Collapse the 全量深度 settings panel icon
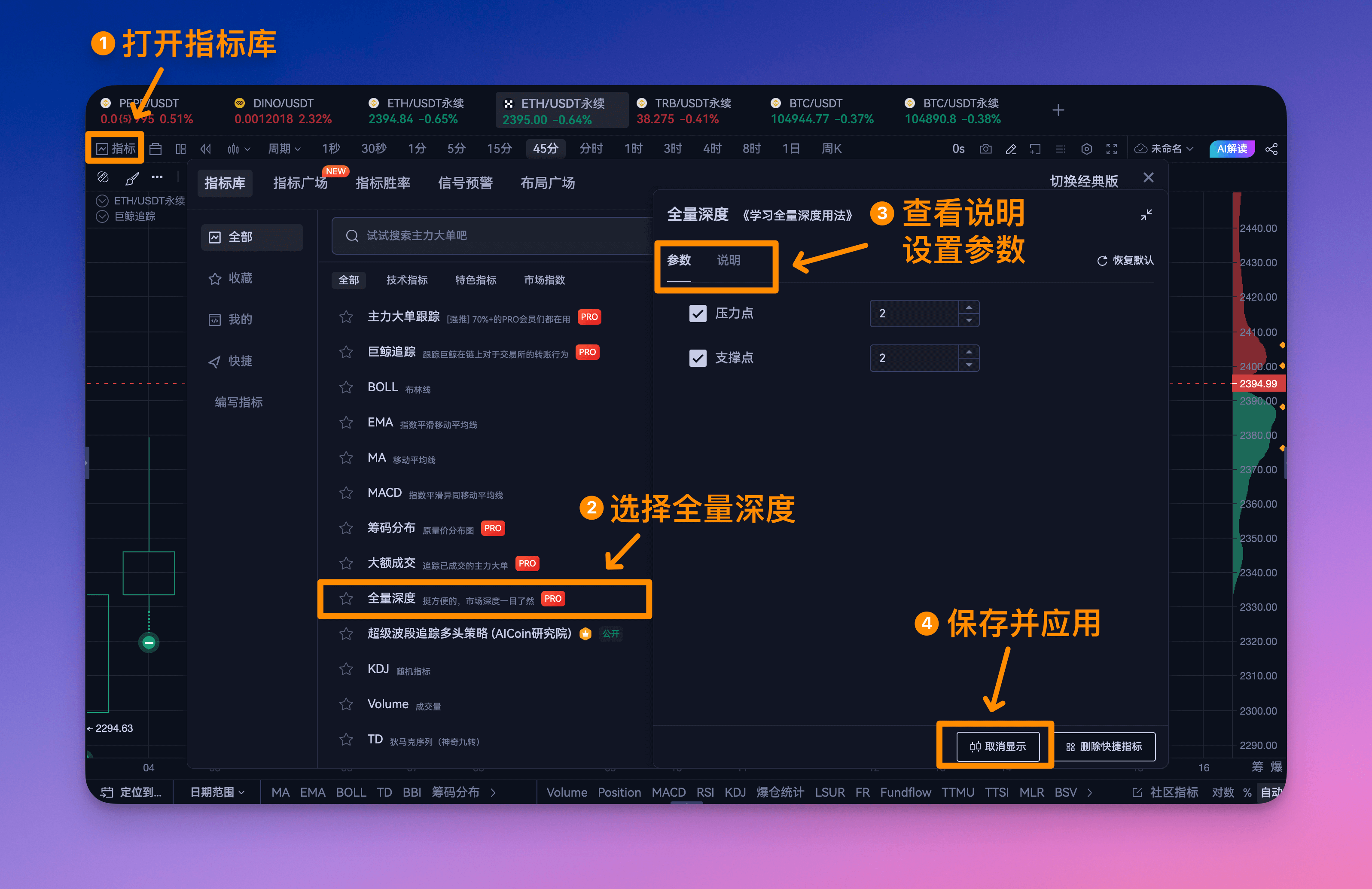The width and height of the screenshot is (1372, 889). pos(1146,214)
